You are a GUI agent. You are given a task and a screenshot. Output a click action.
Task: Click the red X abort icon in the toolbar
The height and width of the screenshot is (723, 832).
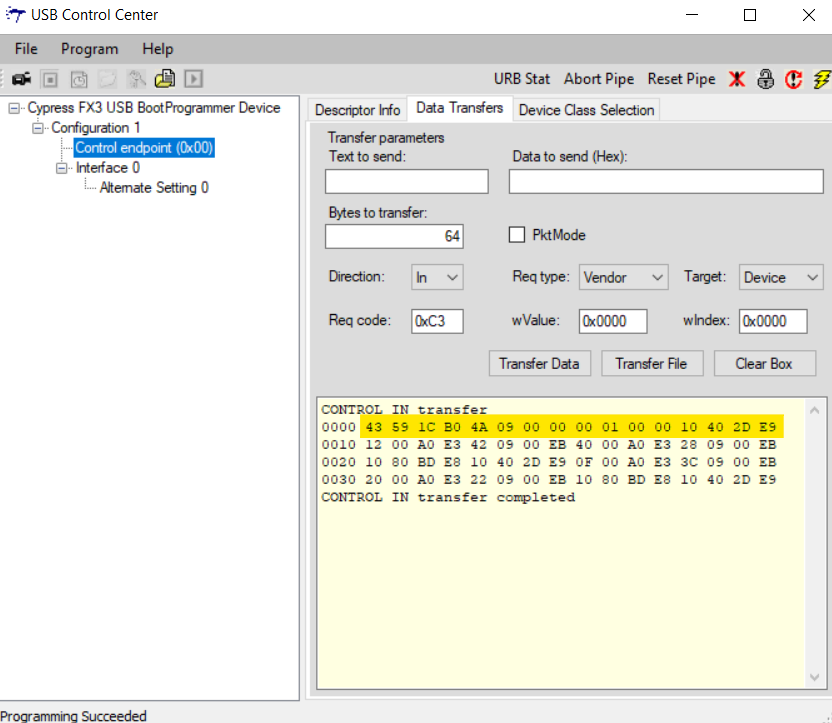737,79
